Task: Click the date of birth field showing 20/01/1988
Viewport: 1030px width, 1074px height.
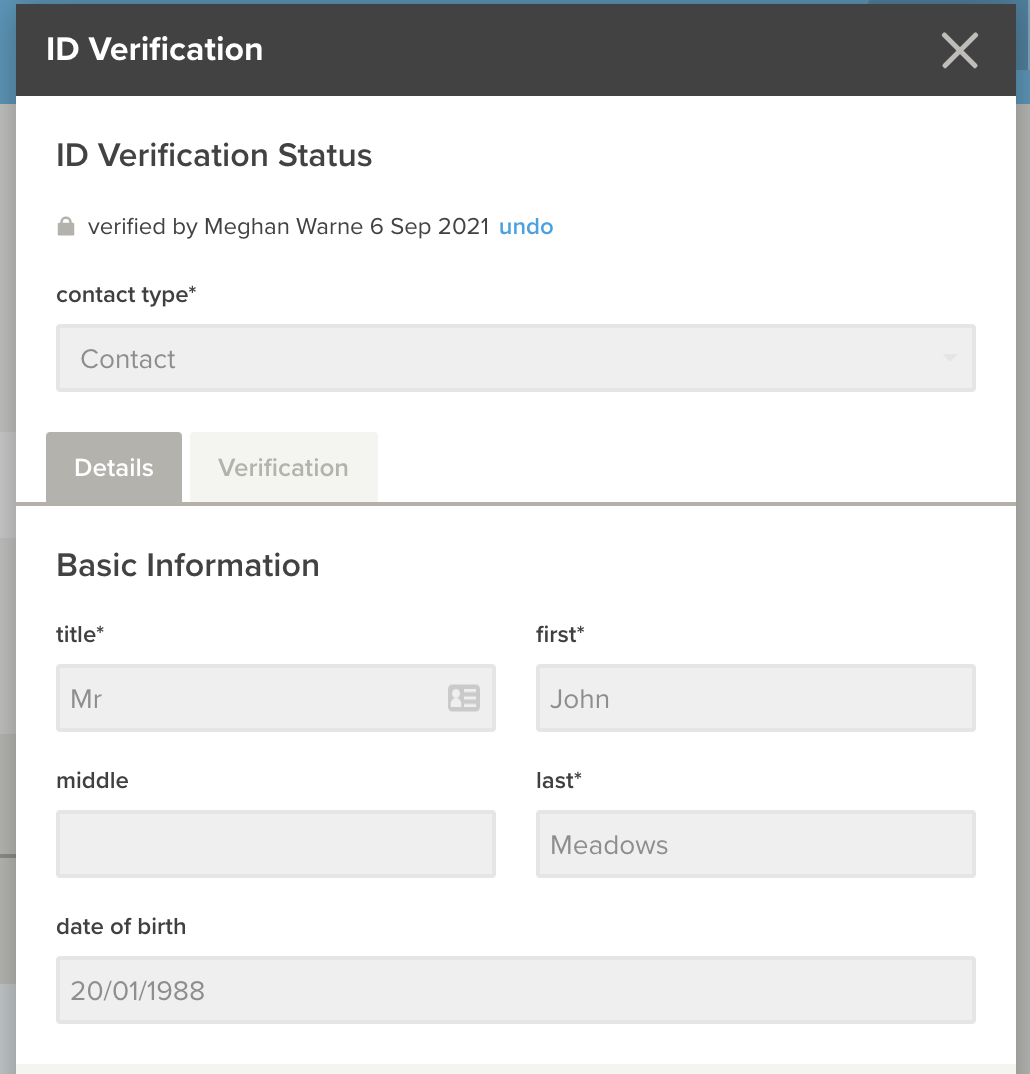Action: [516, 990]
